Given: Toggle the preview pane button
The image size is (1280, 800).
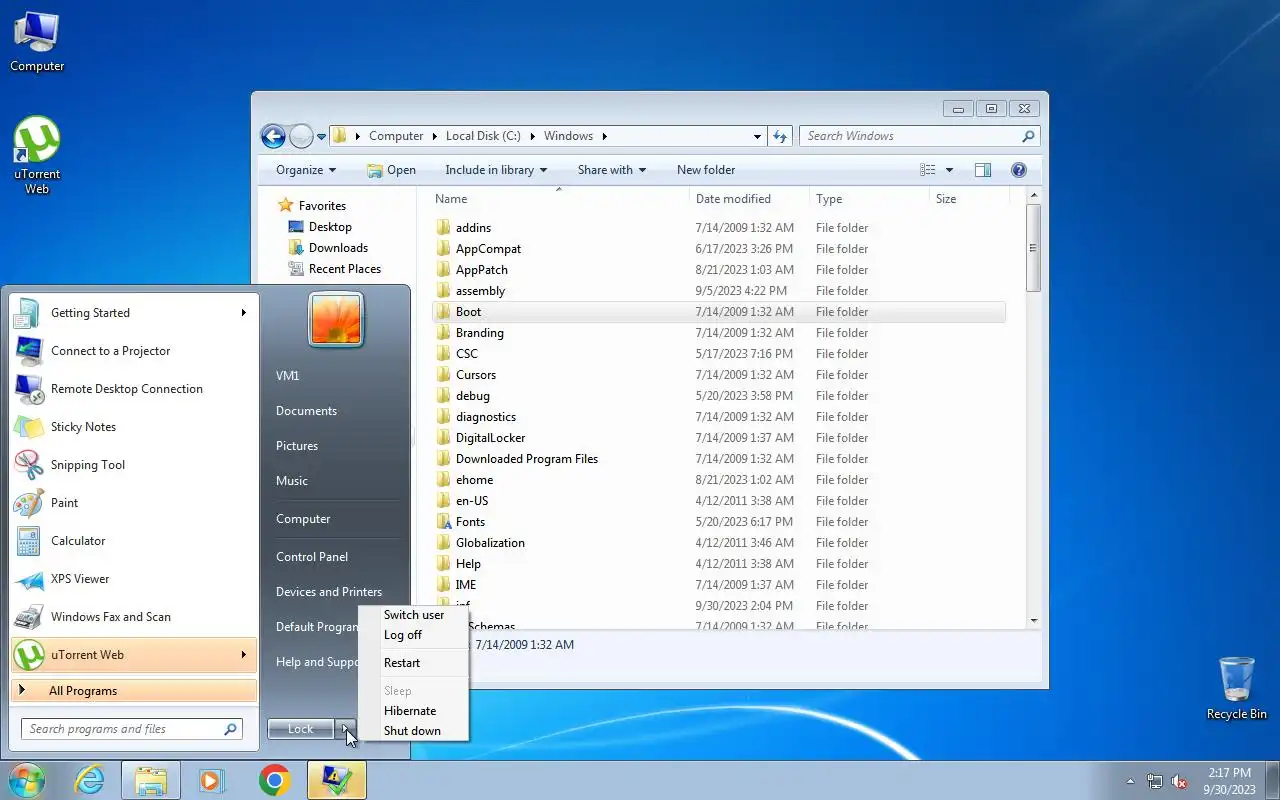Looking at the screenshot, I should (x=983, y=170).
